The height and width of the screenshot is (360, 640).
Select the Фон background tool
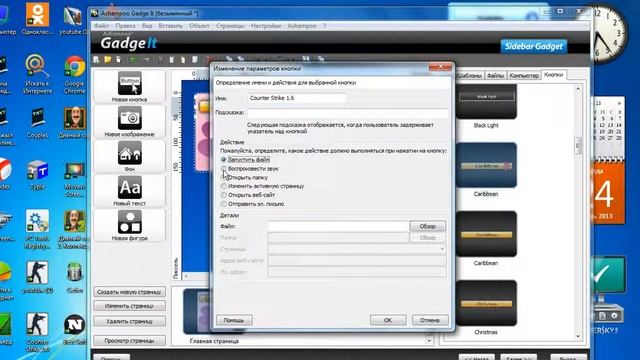click(x=129, y=156)
